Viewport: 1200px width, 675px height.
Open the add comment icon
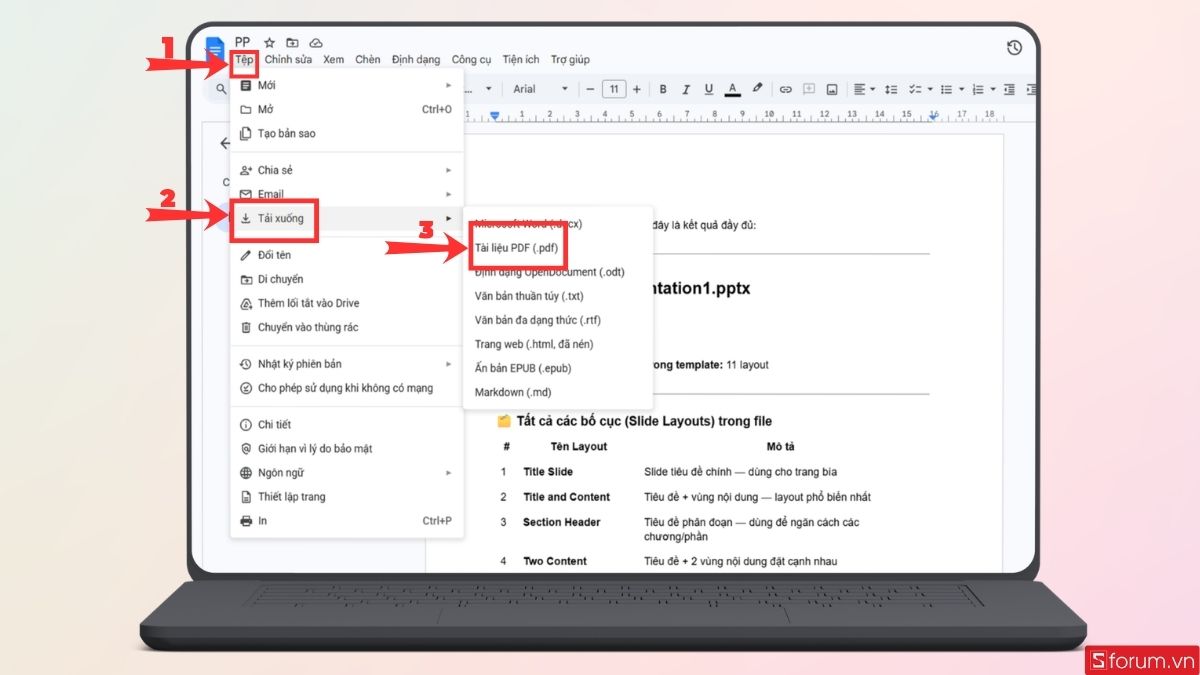[x=807, y=88]
